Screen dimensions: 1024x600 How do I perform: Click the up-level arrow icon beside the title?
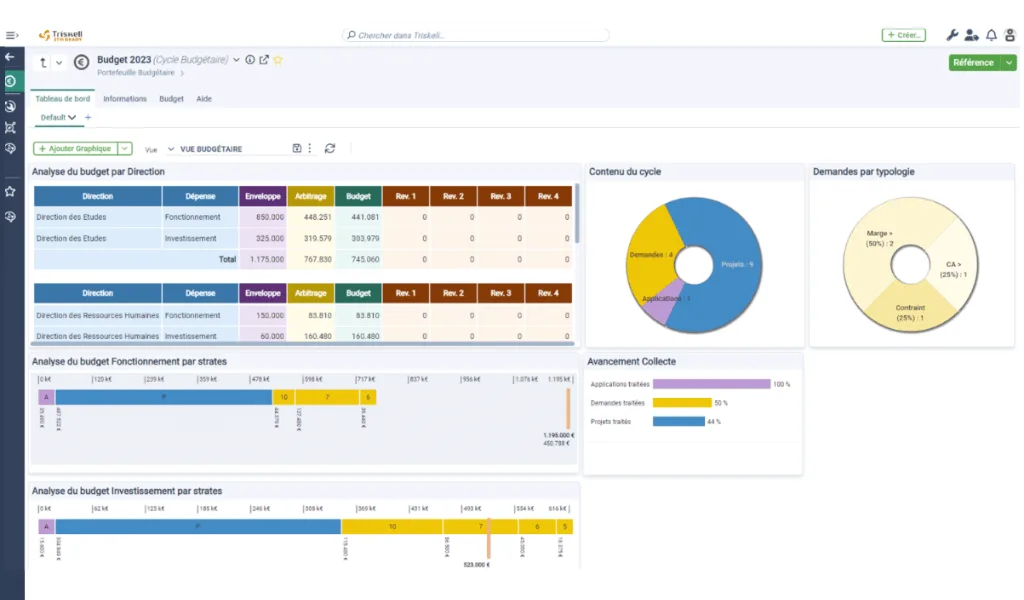(43, 63)
